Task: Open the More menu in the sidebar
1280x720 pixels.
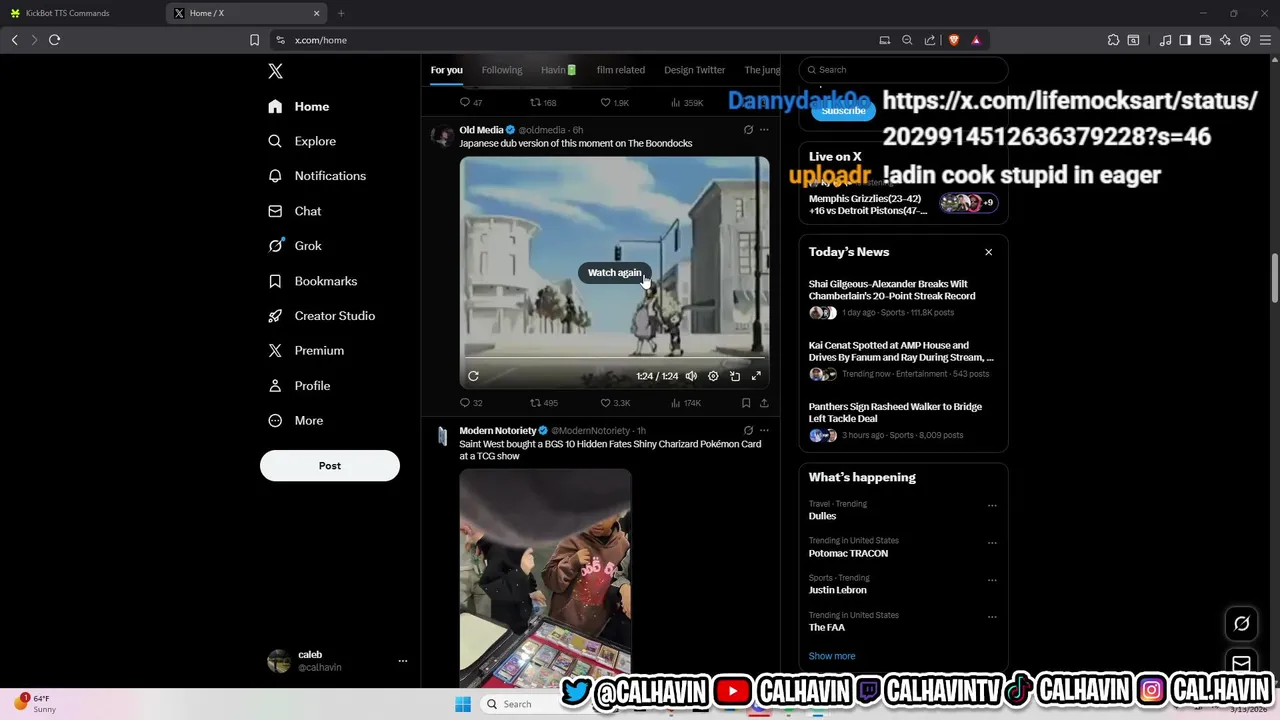Action: [x=295, y=421]
